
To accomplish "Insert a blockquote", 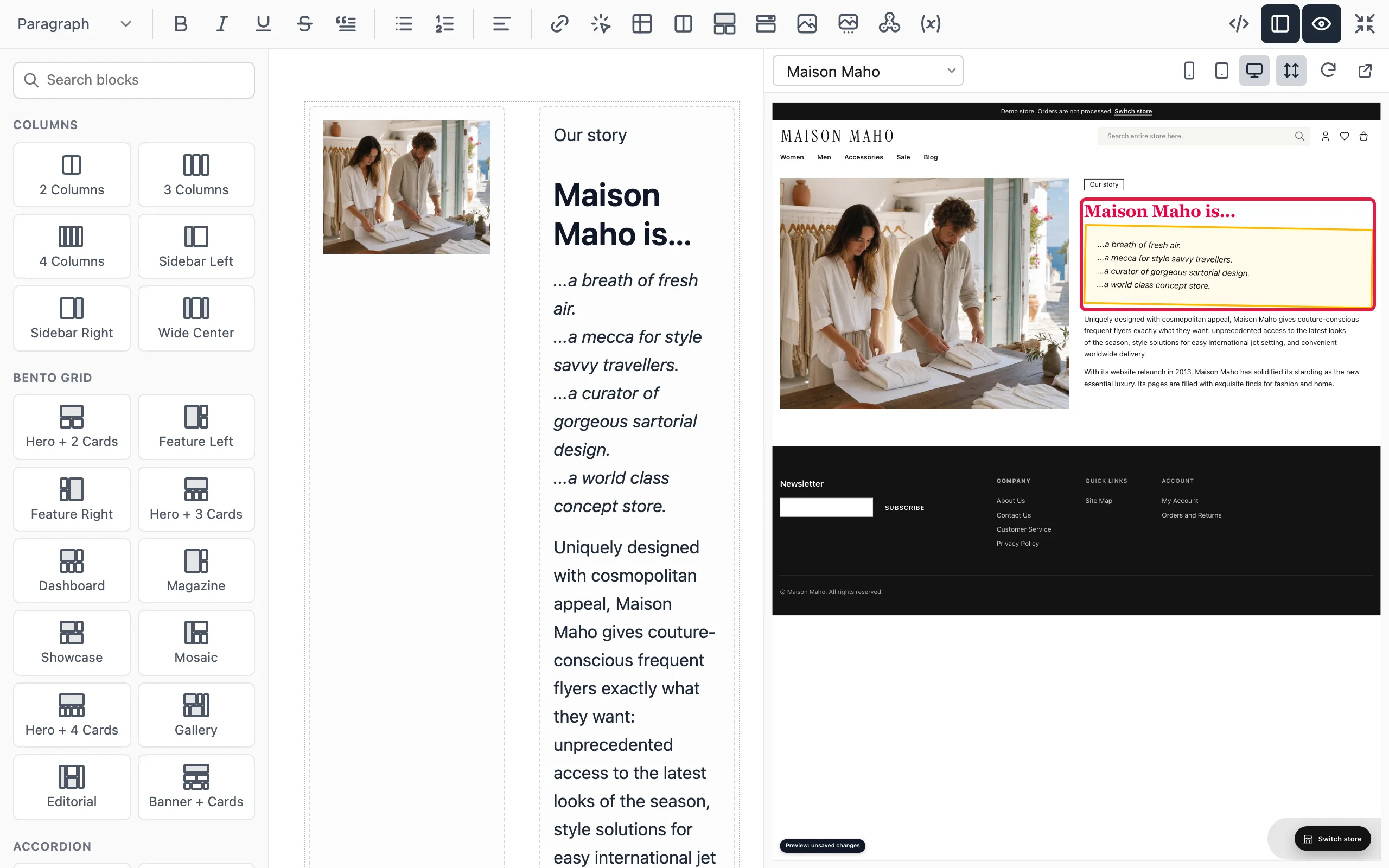I will click(x=346, y=23).
